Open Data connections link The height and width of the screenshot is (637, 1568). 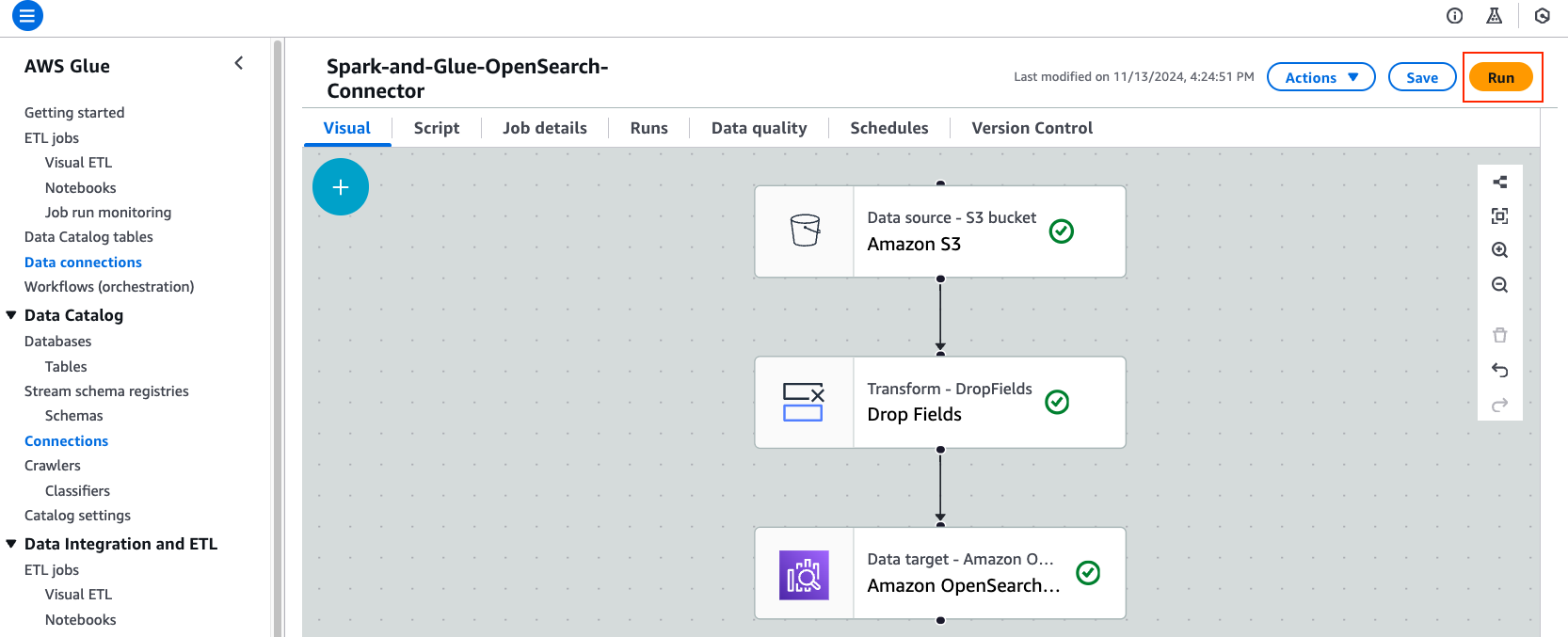pyautogui.click(x=83, y=263)
